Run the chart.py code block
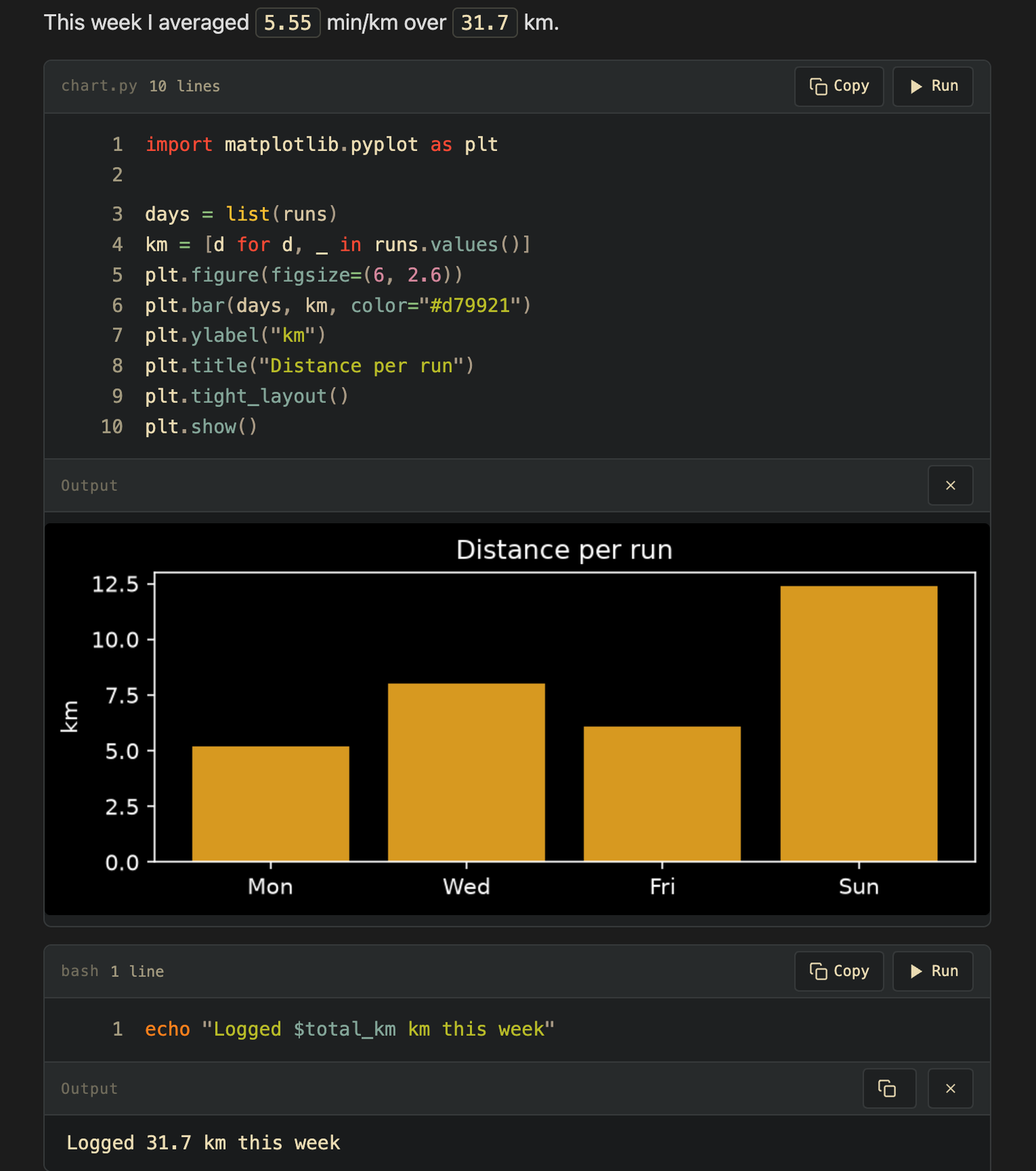1036x1171 pixels. coord(932,87)
